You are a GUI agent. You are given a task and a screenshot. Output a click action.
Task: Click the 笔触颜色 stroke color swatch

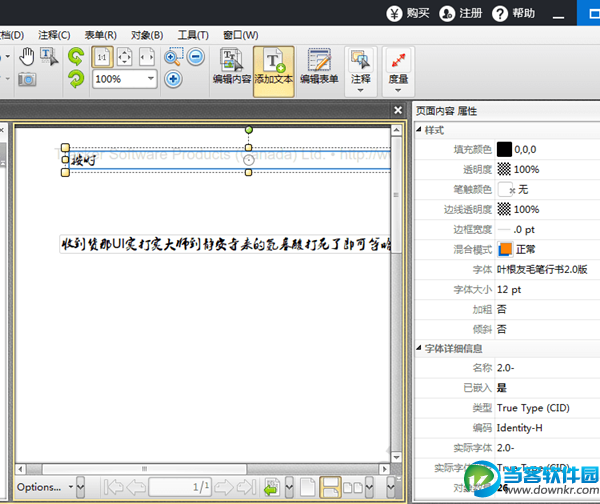(x=505, y=189)
